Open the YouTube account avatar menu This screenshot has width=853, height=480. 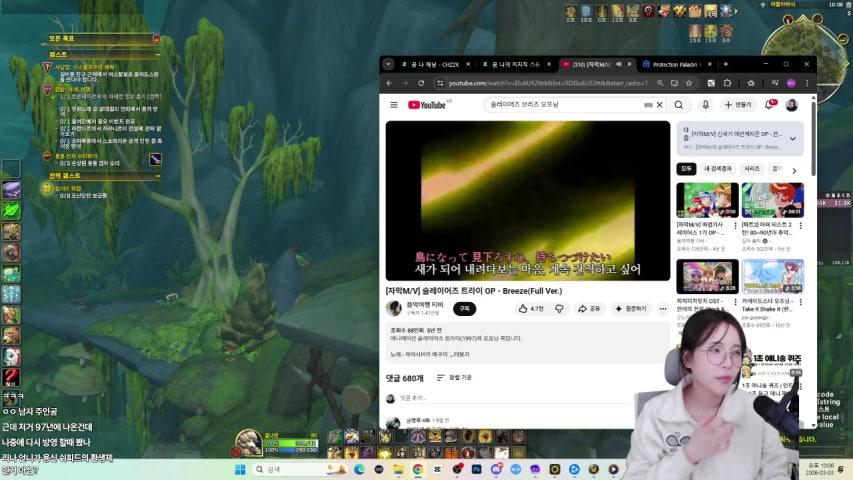792,104
